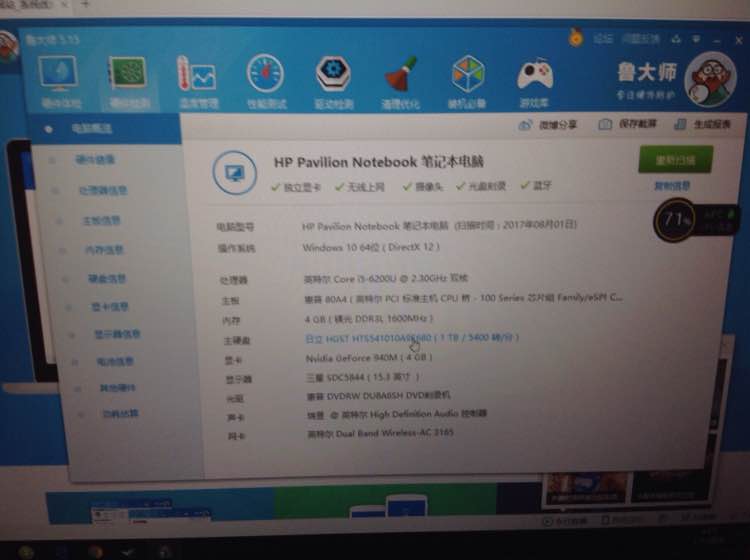Click the skin icon in title bar
Viewport: 750px width, 560px height.
tap(676, 39)
